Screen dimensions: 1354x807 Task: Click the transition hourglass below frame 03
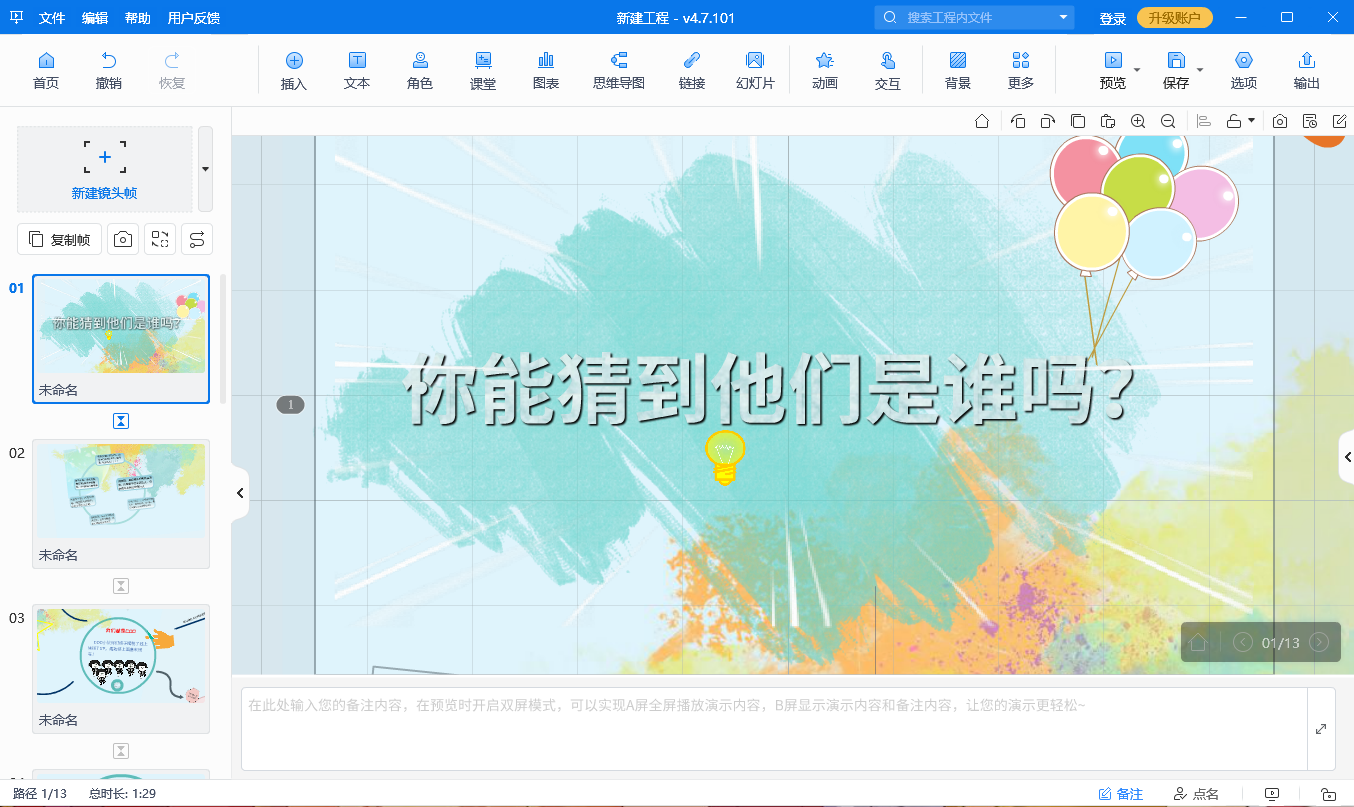pos(121,751)
